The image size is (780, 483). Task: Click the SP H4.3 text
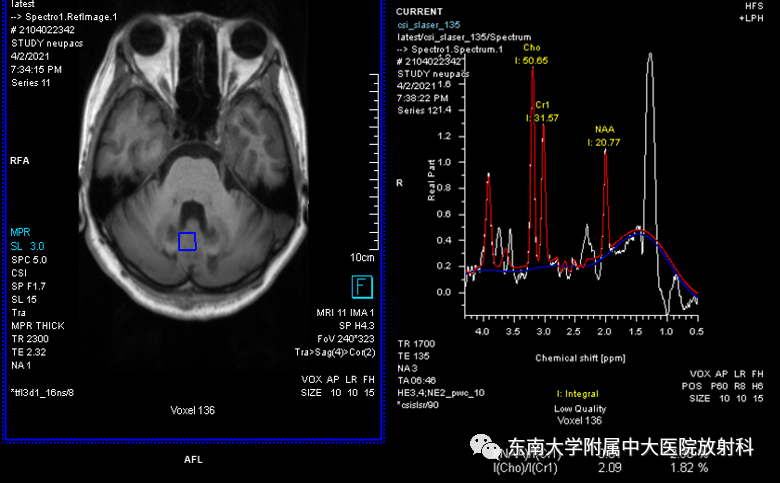[357, 326]
